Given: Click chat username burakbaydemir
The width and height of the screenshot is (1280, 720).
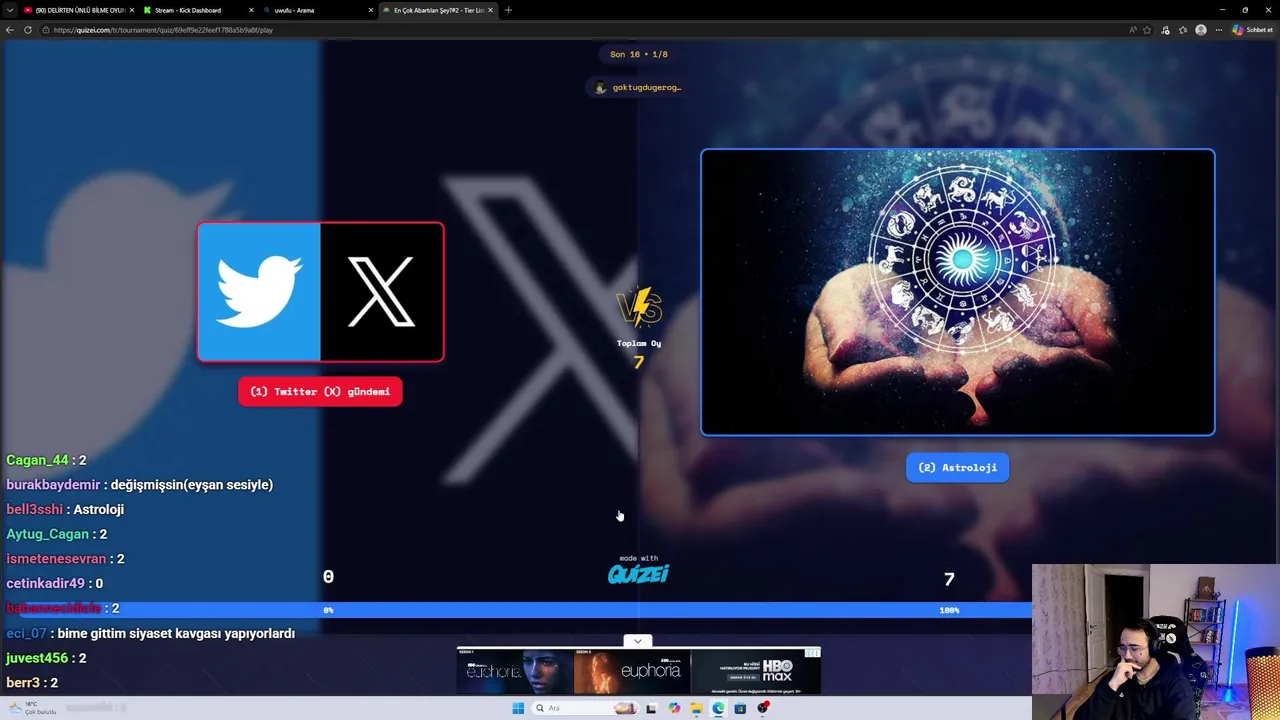Looking at the screenshot, I should (x=53, y=485).
